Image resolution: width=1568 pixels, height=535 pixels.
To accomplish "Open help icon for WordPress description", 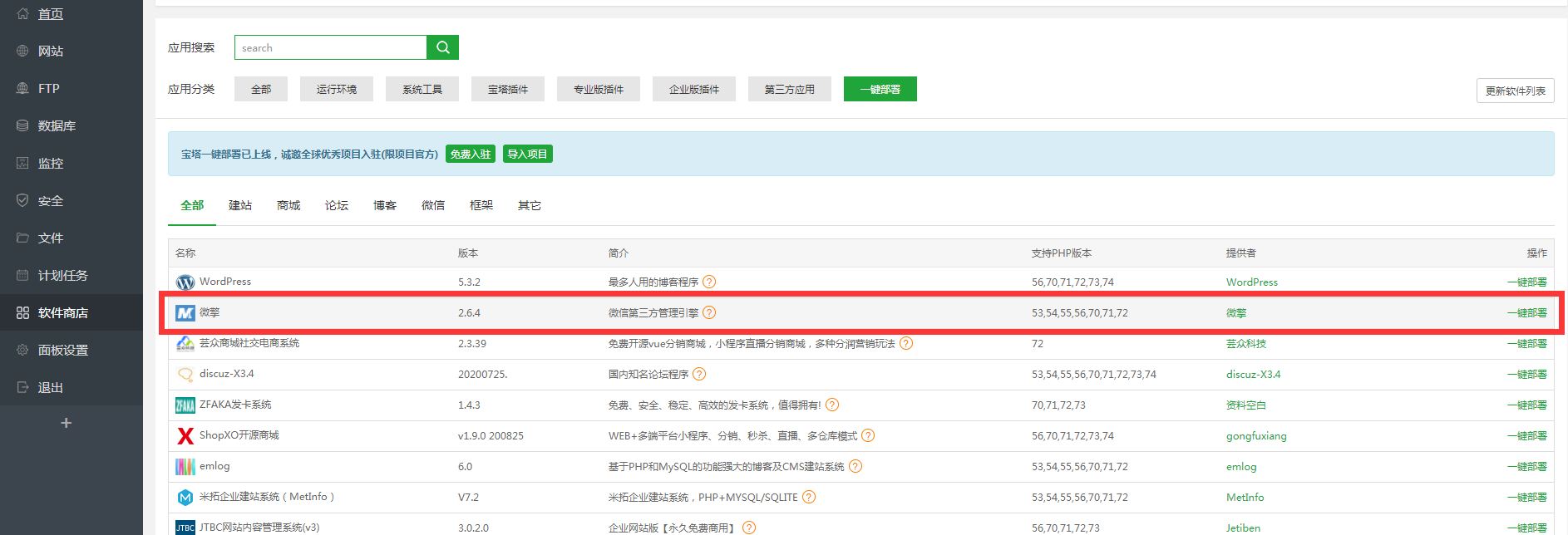I will 709,282.
